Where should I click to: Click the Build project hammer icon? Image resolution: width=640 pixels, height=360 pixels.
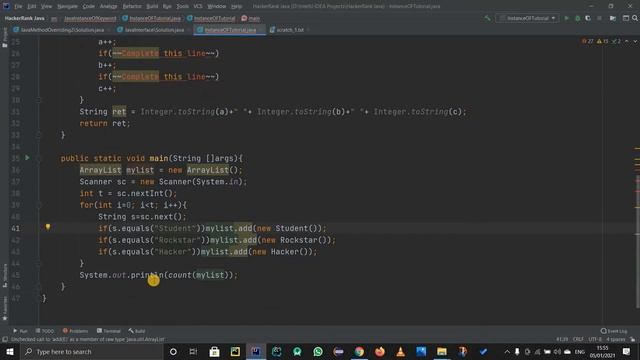click(x=487, y=18)
